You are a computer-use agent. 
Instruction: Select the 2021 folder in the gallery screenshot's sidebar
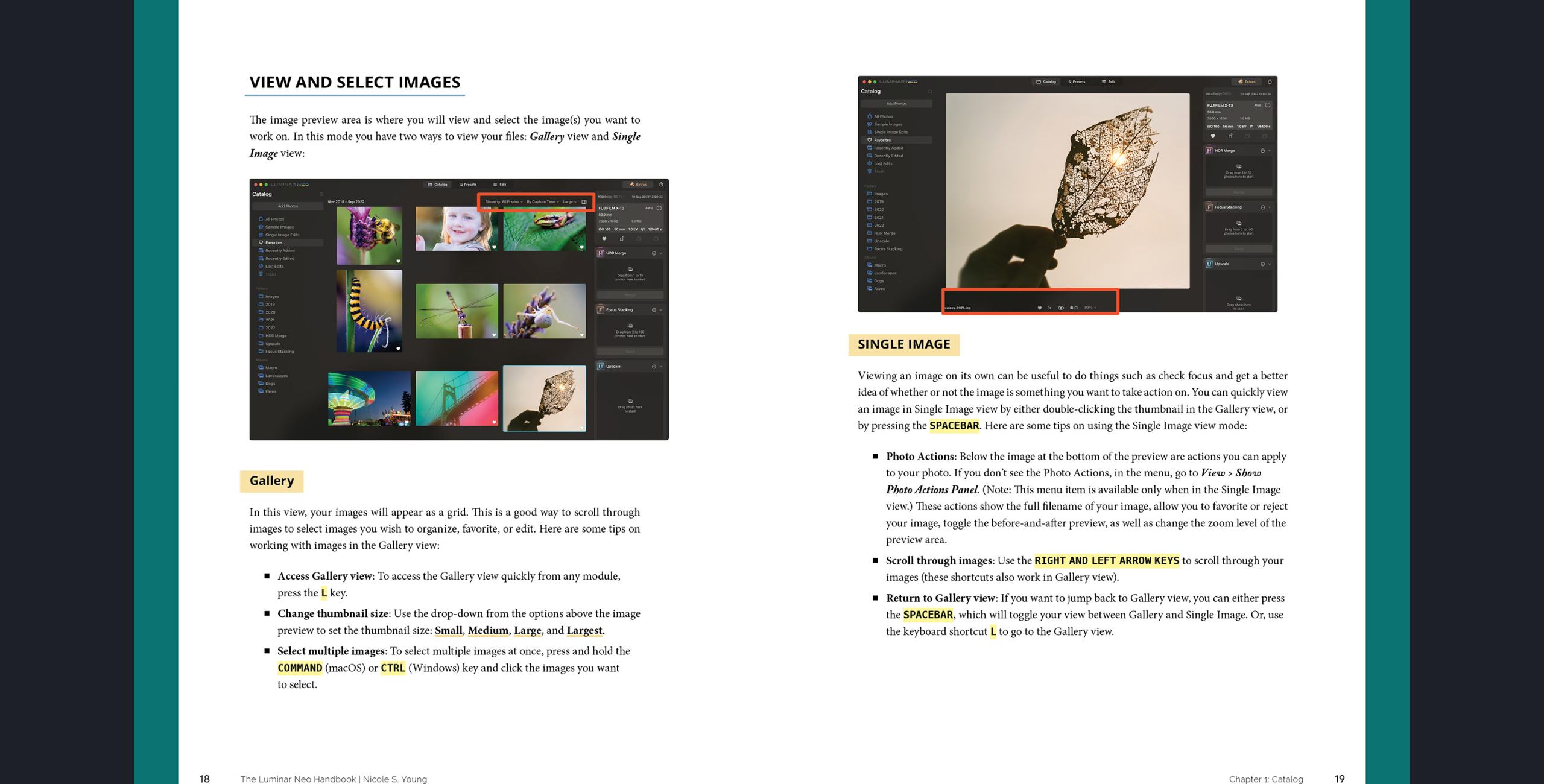[267, 320]
